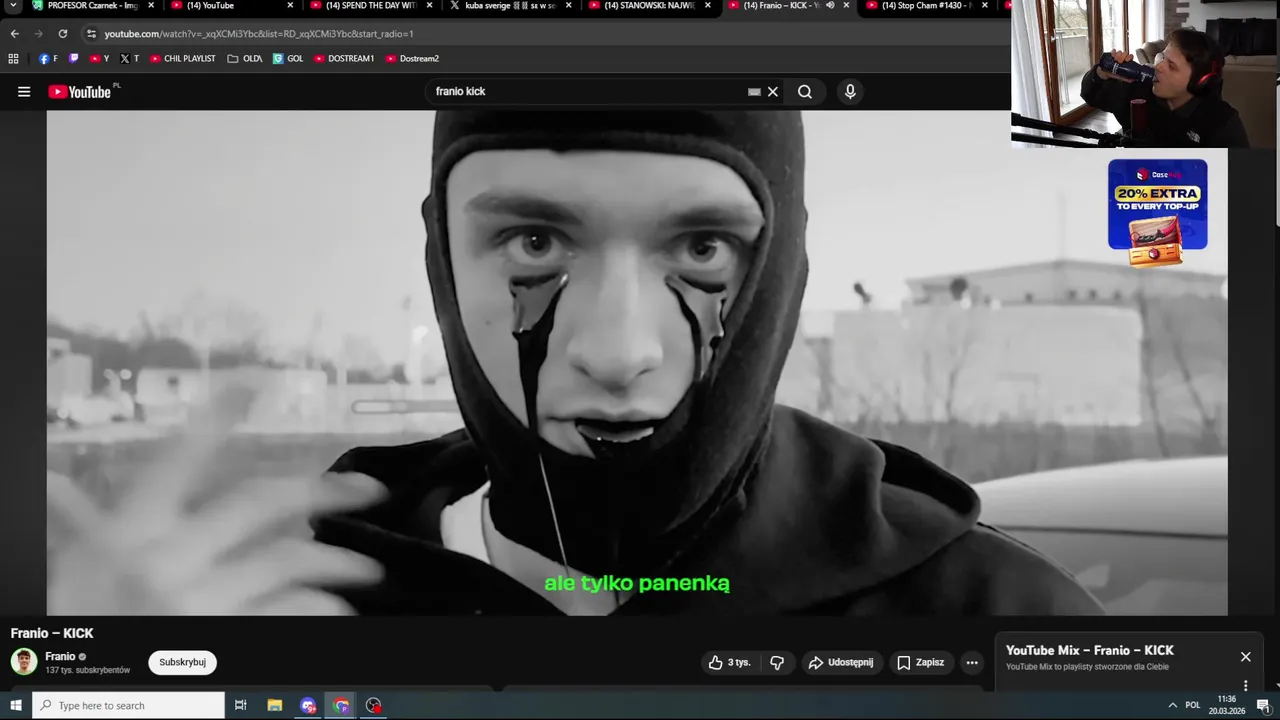This screenshot has height=720, width=1280.
Task: Close the SPEND THE DAY tab
Action: click(x=430, y=6)
